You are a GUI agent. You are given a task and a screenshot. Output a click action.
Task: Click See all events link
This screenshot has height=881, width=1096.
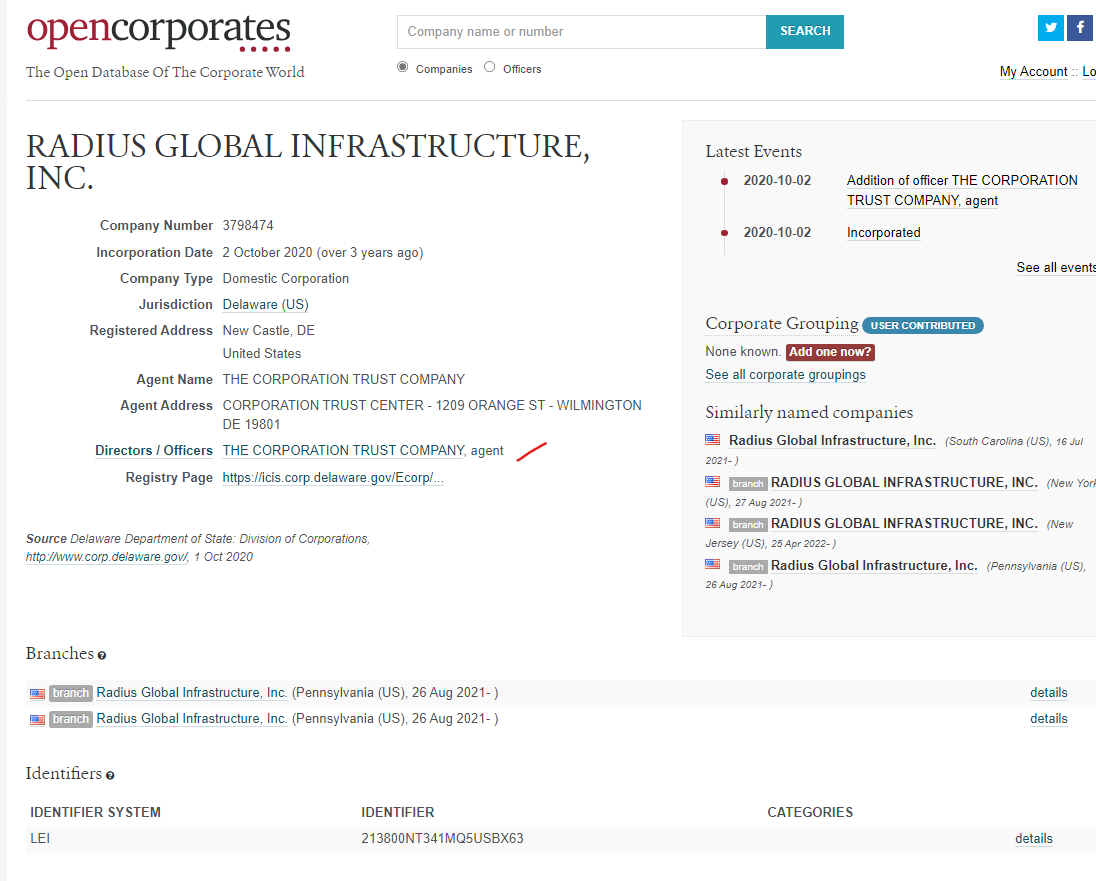(1055, 268)
